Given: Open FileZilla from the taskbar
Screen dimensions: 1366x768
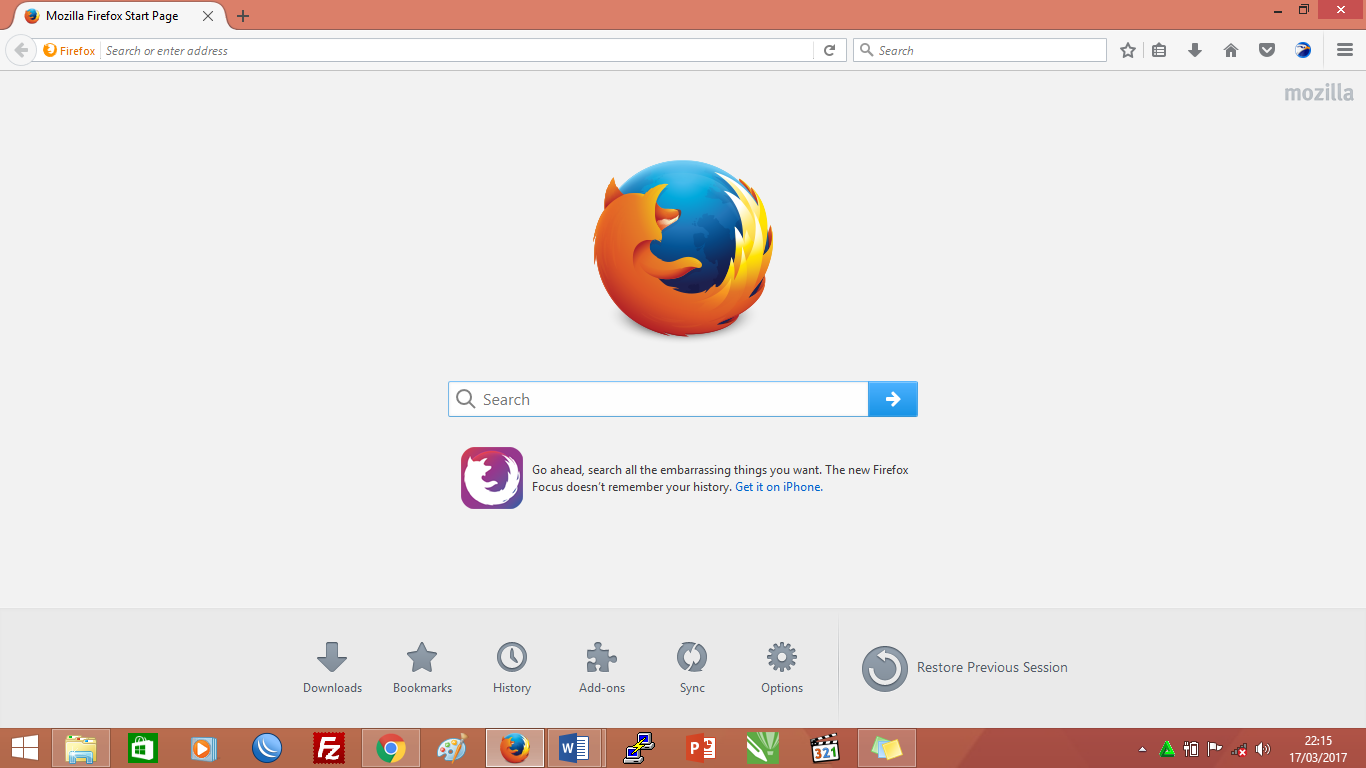Looking at the screenshot, I should (328, 748).
